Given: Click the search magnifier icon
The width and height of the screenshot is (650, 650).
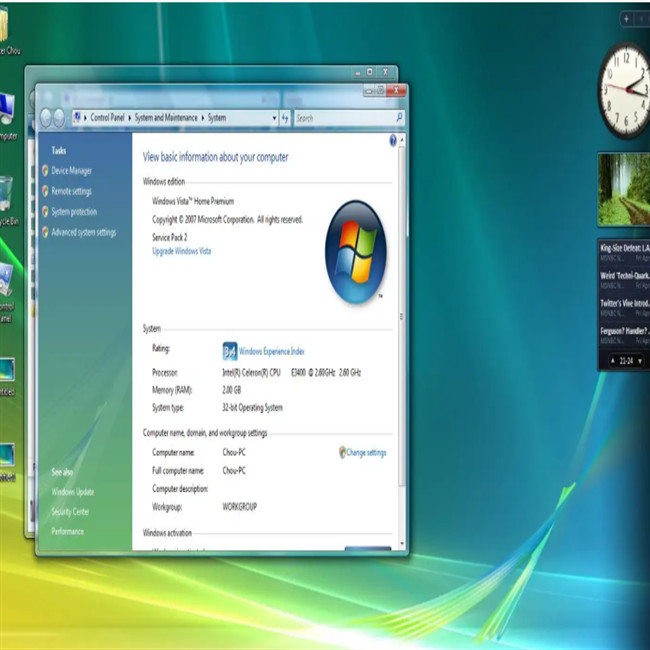Looking at the screenshot, I should click(x=399, y=118).
